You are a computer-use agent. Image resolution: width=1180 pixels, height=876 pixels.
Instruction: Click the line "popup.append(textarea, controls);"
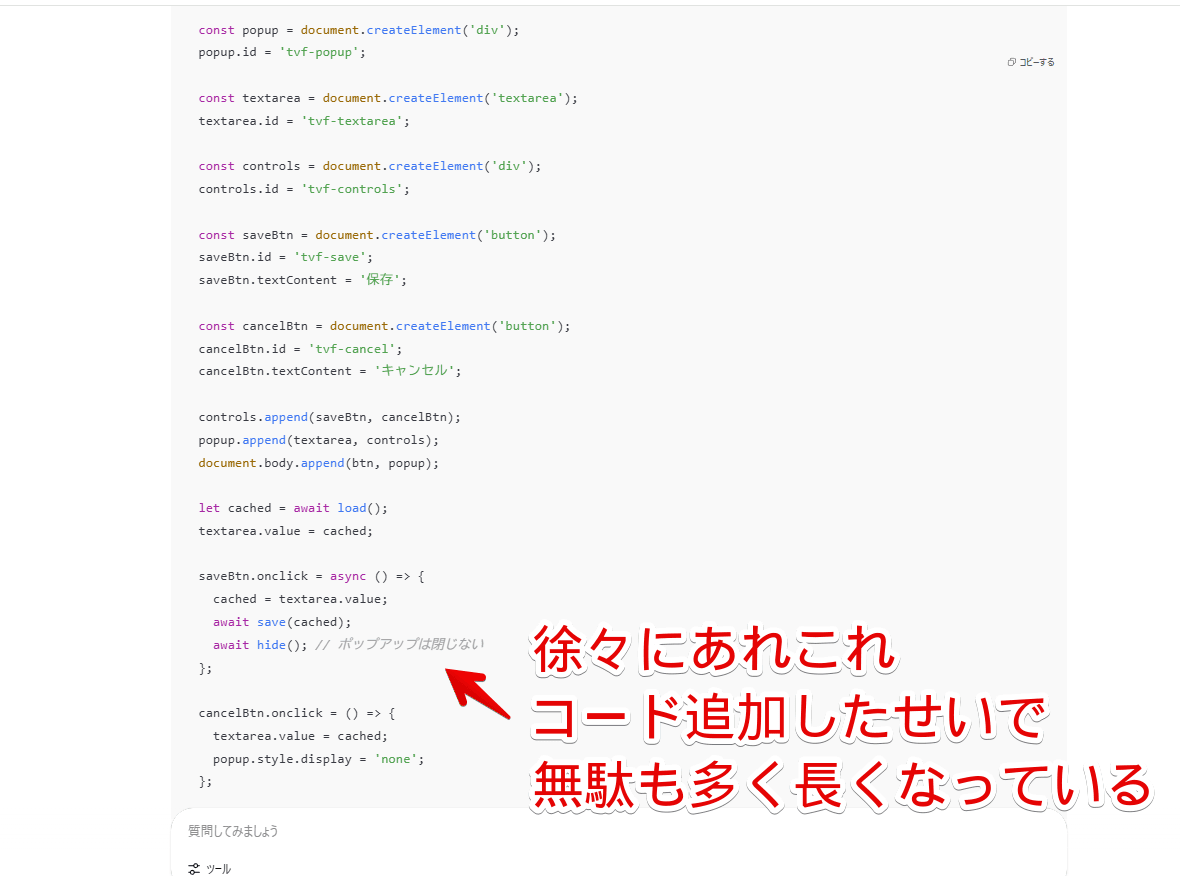coord(318,440)
